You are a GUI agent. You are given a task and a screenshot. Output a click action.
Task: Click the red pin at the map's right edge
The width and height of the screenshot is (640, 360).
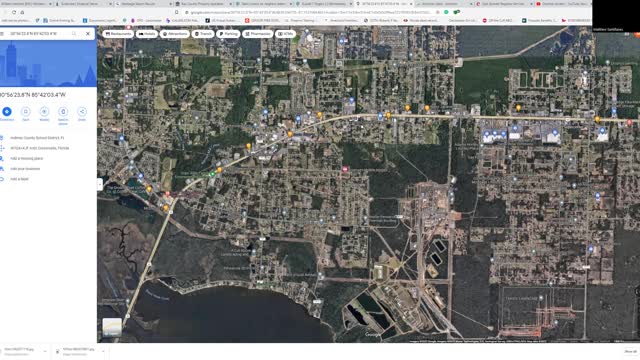629,122
